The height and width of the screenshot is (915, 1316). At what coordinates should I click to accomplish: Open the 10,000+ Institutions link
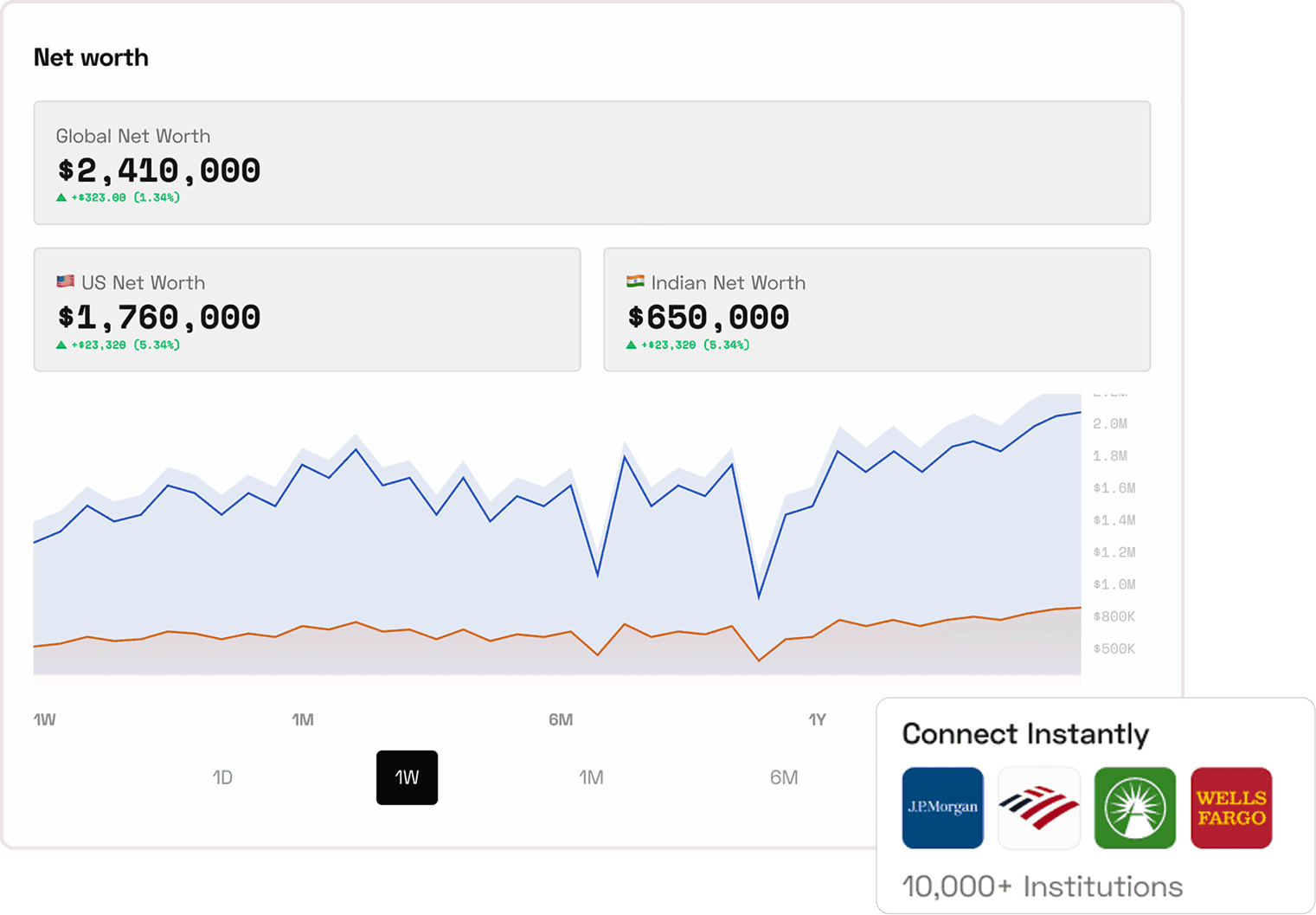pos(1043,886)
